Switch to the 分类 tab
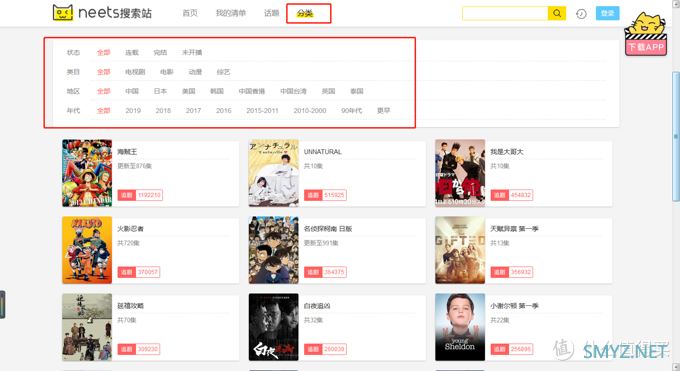 point(305,13)
